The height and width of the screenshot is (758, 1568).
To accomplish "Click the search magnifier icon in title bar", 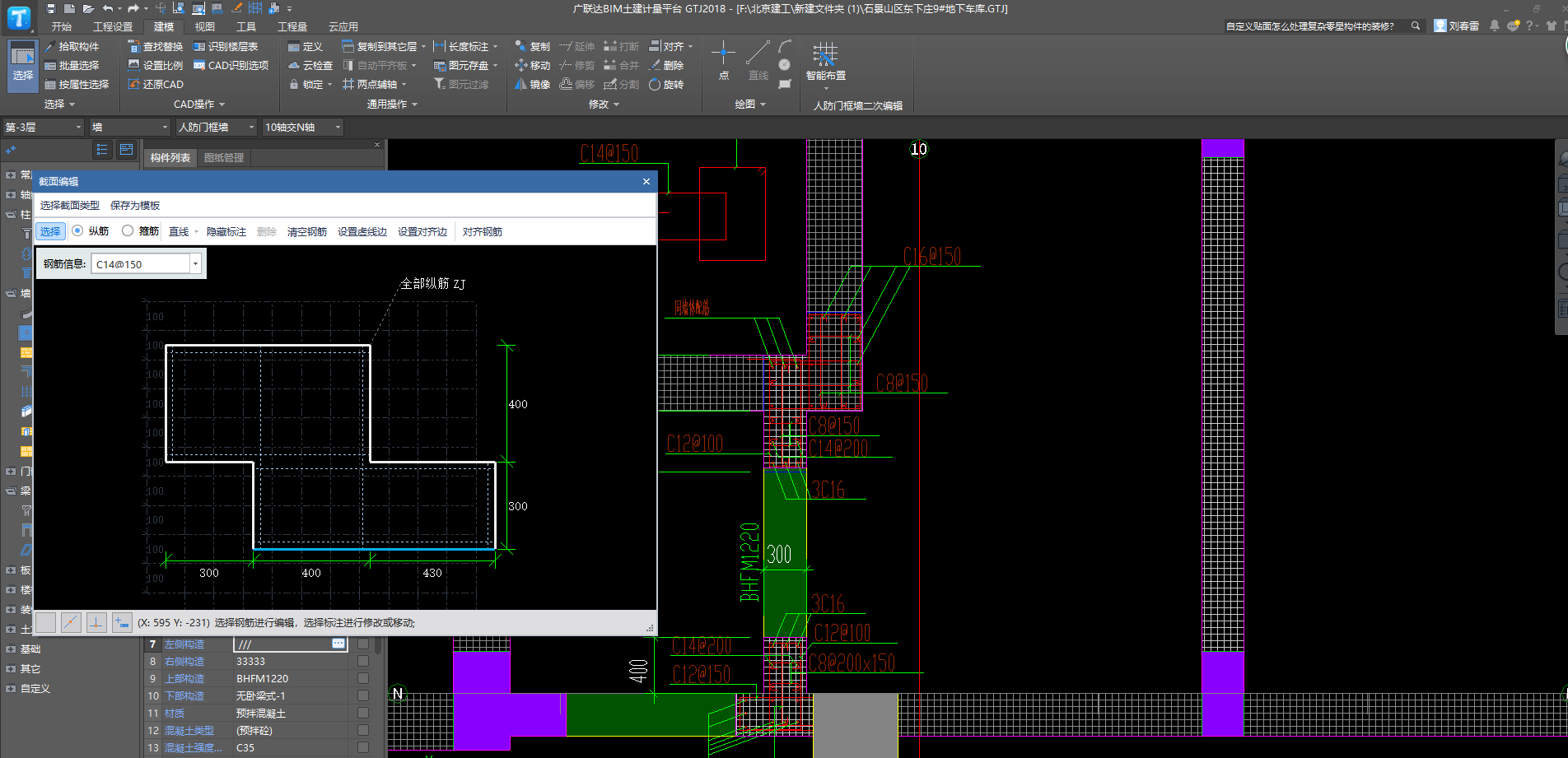I will (1416, 26).
